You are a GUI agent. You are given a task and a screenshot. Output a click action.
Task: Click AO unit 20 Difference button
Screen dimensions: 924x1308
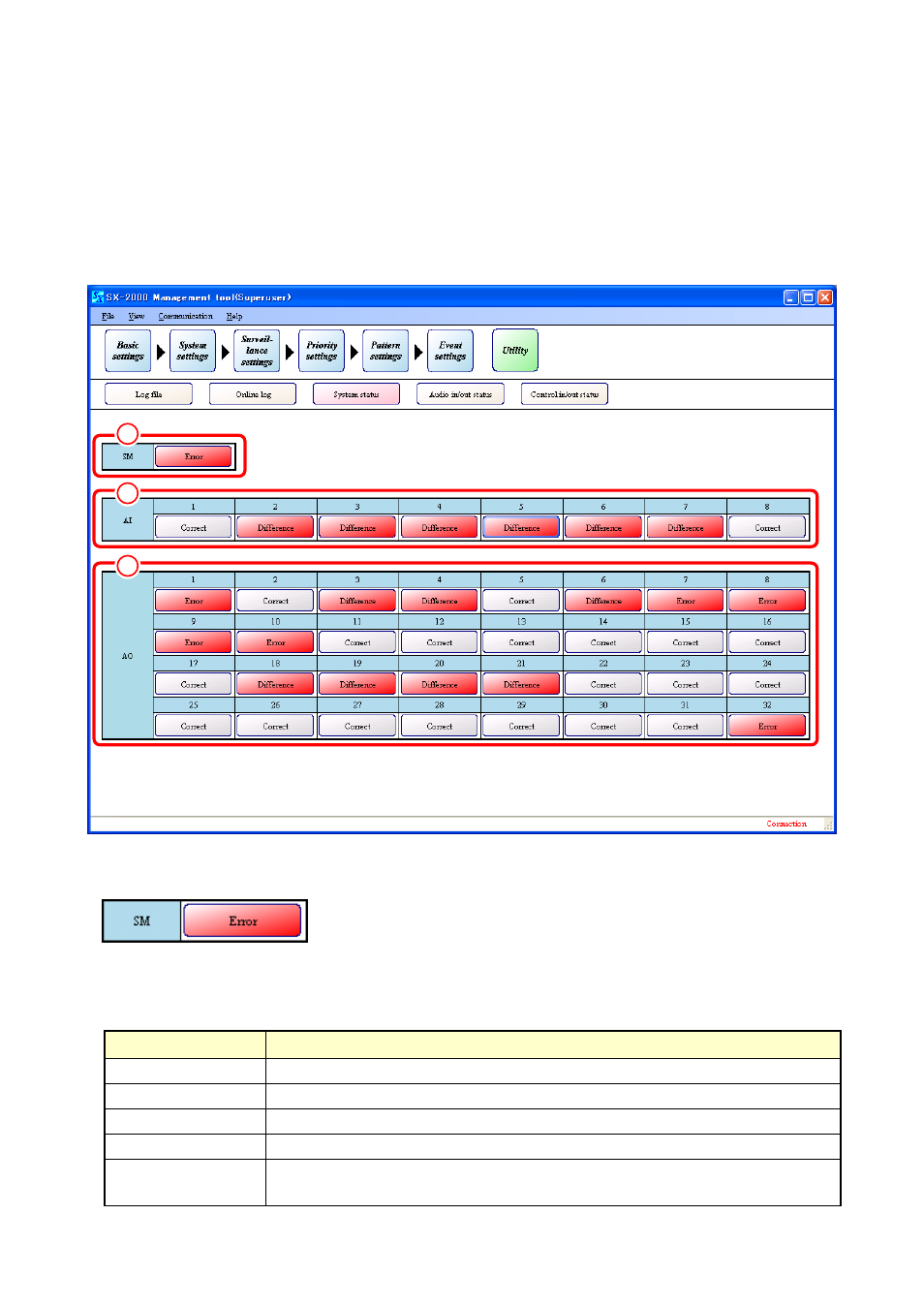coord(440,684)
